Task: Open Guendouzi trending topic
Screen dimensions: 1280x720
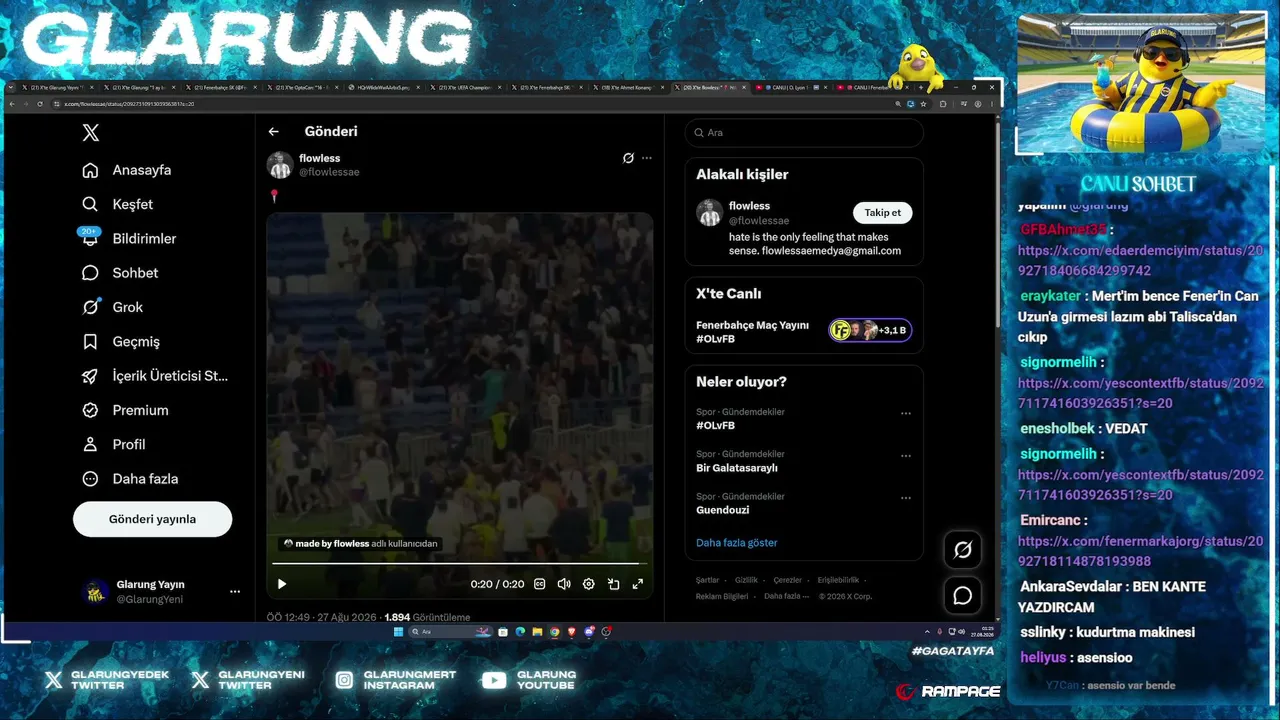Action: click(723, 510)
